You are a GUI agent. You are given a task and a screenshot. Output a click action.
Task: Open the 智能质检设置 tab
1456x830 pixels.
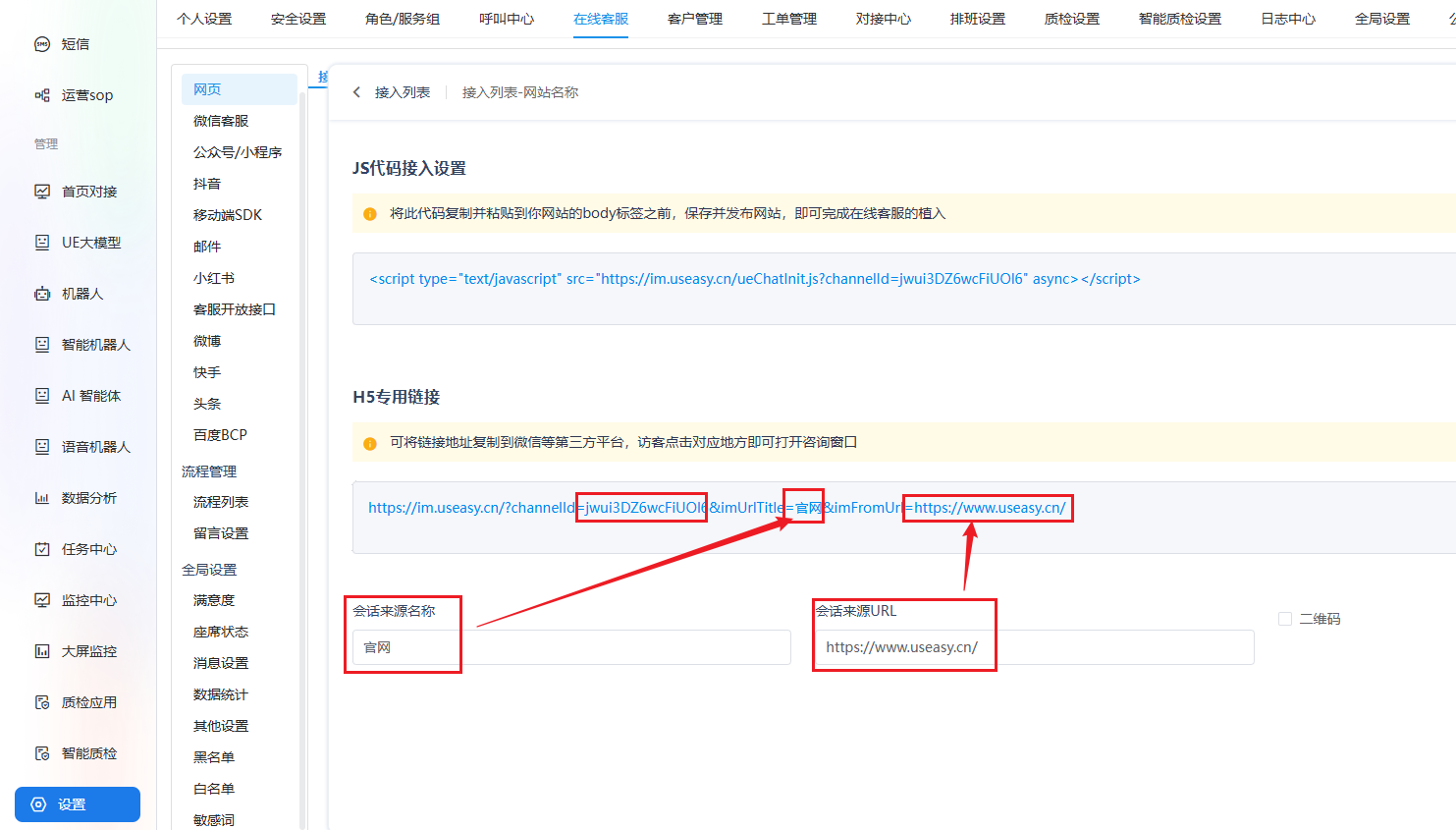1180,19
